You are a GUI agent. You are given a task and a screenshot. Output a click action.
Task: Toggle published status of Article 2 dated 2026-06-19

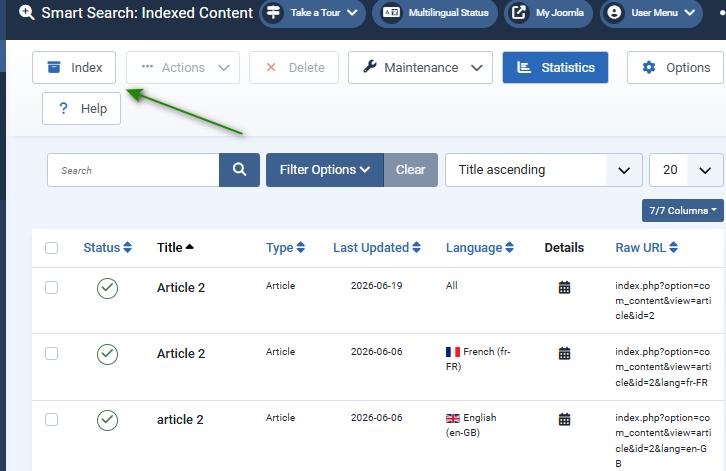[x=107, y=288]
